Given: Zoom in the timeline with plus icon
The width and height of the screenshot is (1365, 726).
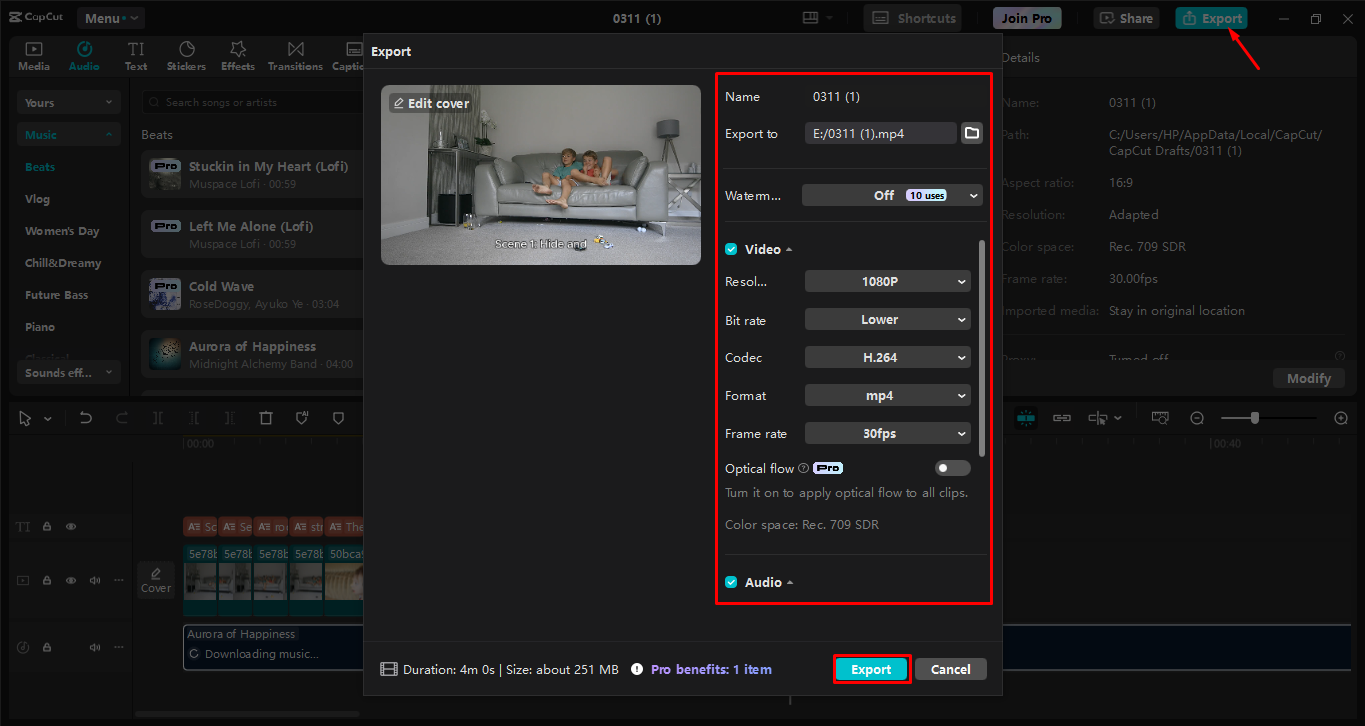Looking at the screenshot, I should pos(1342,418).
